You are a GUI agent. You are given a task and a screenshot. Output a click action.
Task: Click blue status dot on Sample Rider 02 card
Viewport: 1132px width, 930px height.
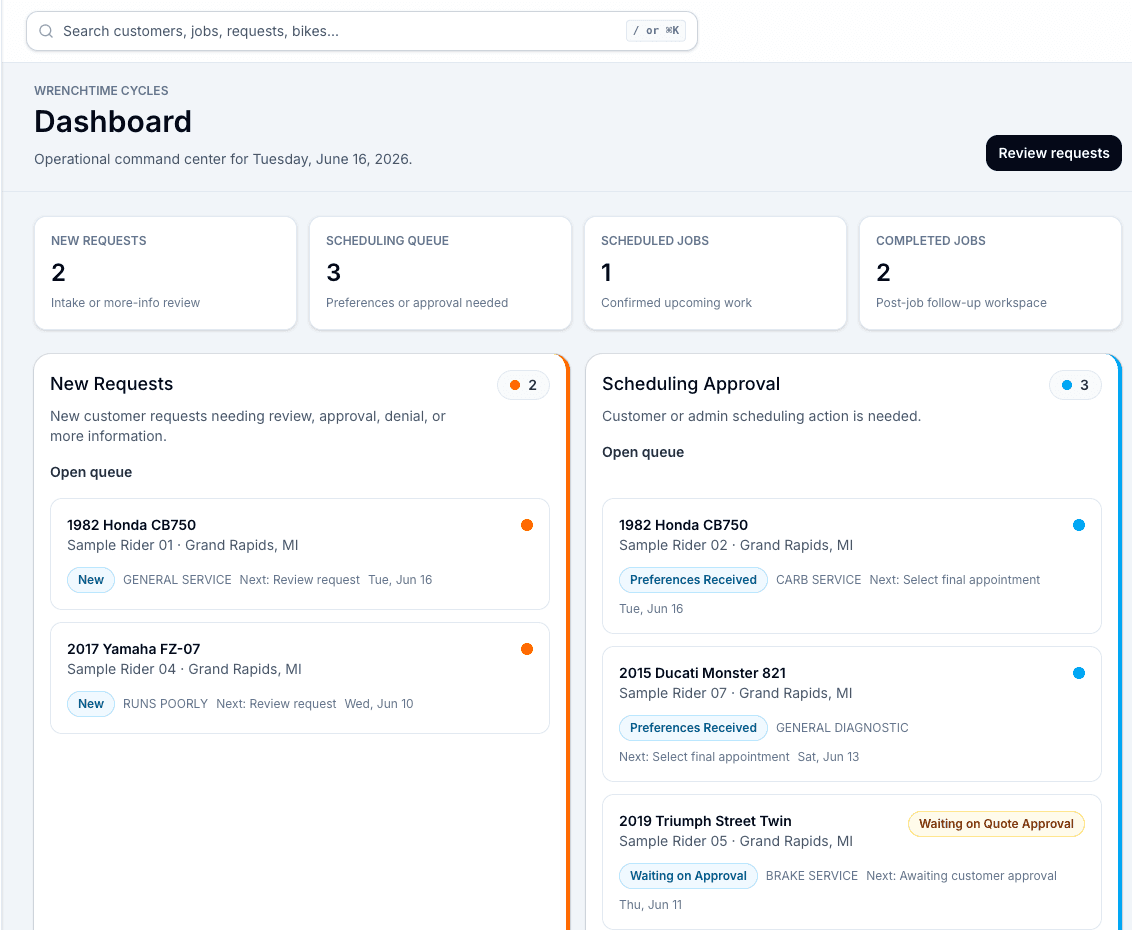(x=1079, y=525)
